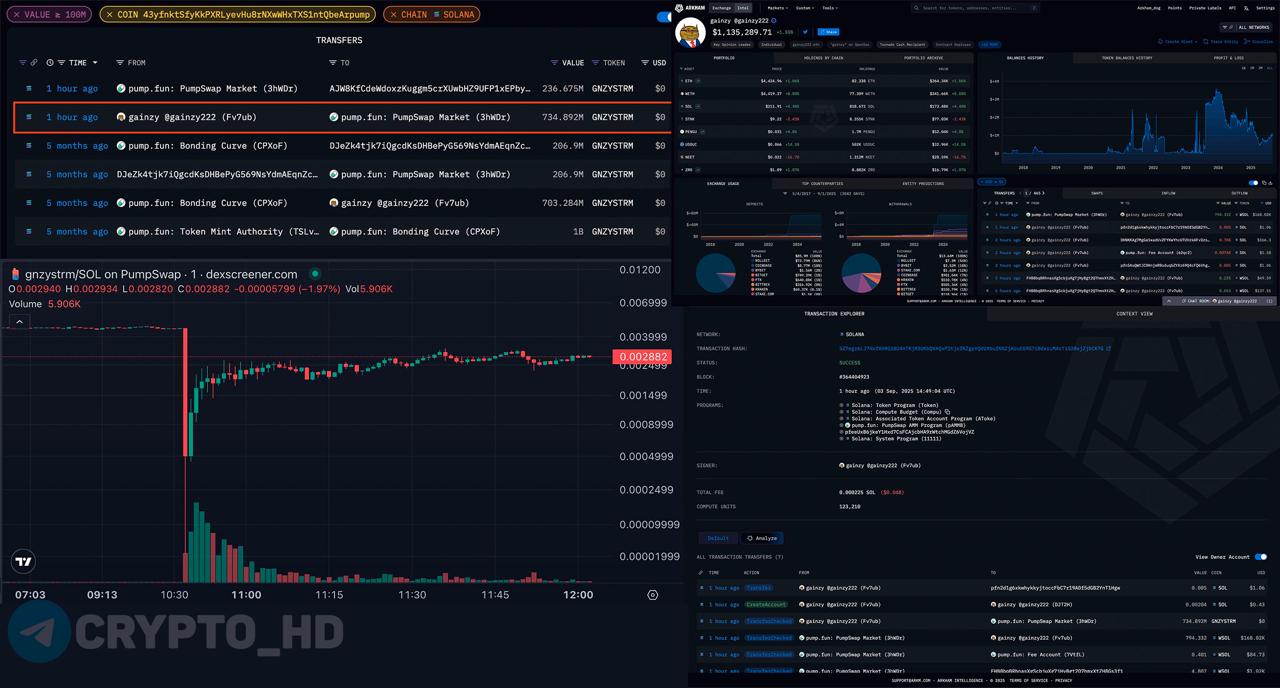Image resolution: width=1280 pixels, height=688 pixels.
Task: Select the Holdings By Chain tab
Action: (823, 58)
